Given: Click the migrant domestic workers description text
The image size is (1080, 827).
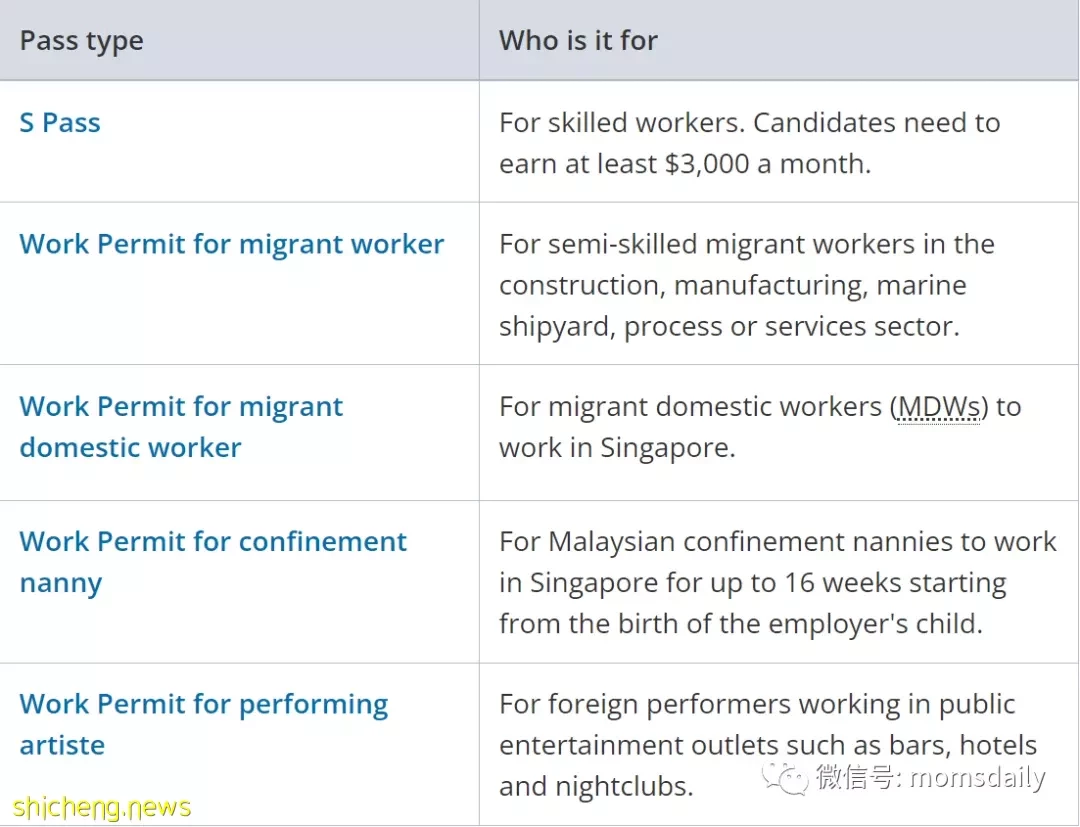Looking at the screenshot, I should [x=760, y=427].
